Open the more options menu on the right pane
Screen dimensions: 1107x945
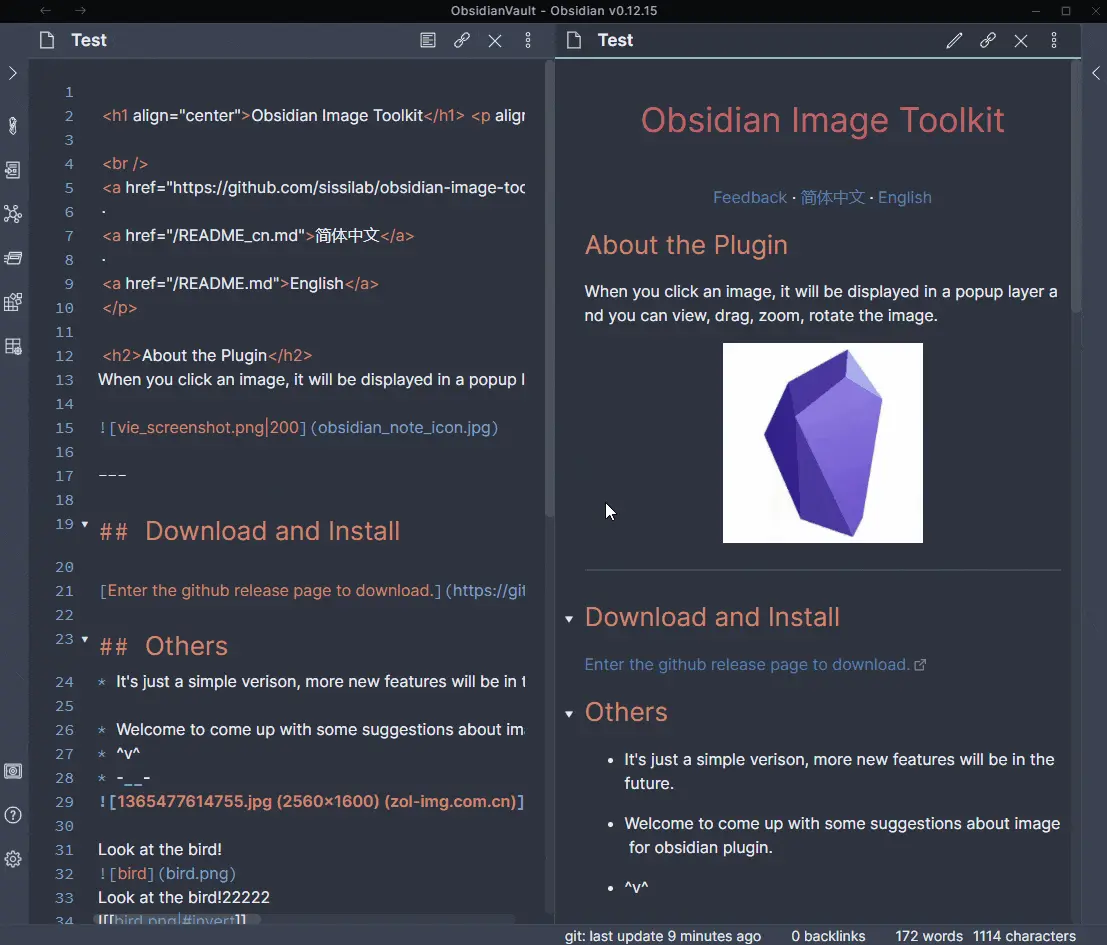[x=1054, y=40]
